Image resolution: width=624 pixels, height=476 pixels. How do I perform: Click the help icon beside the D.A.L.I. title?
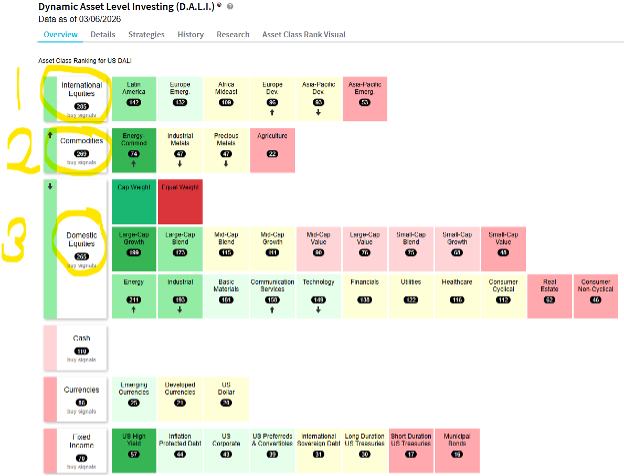pos(231,6)
